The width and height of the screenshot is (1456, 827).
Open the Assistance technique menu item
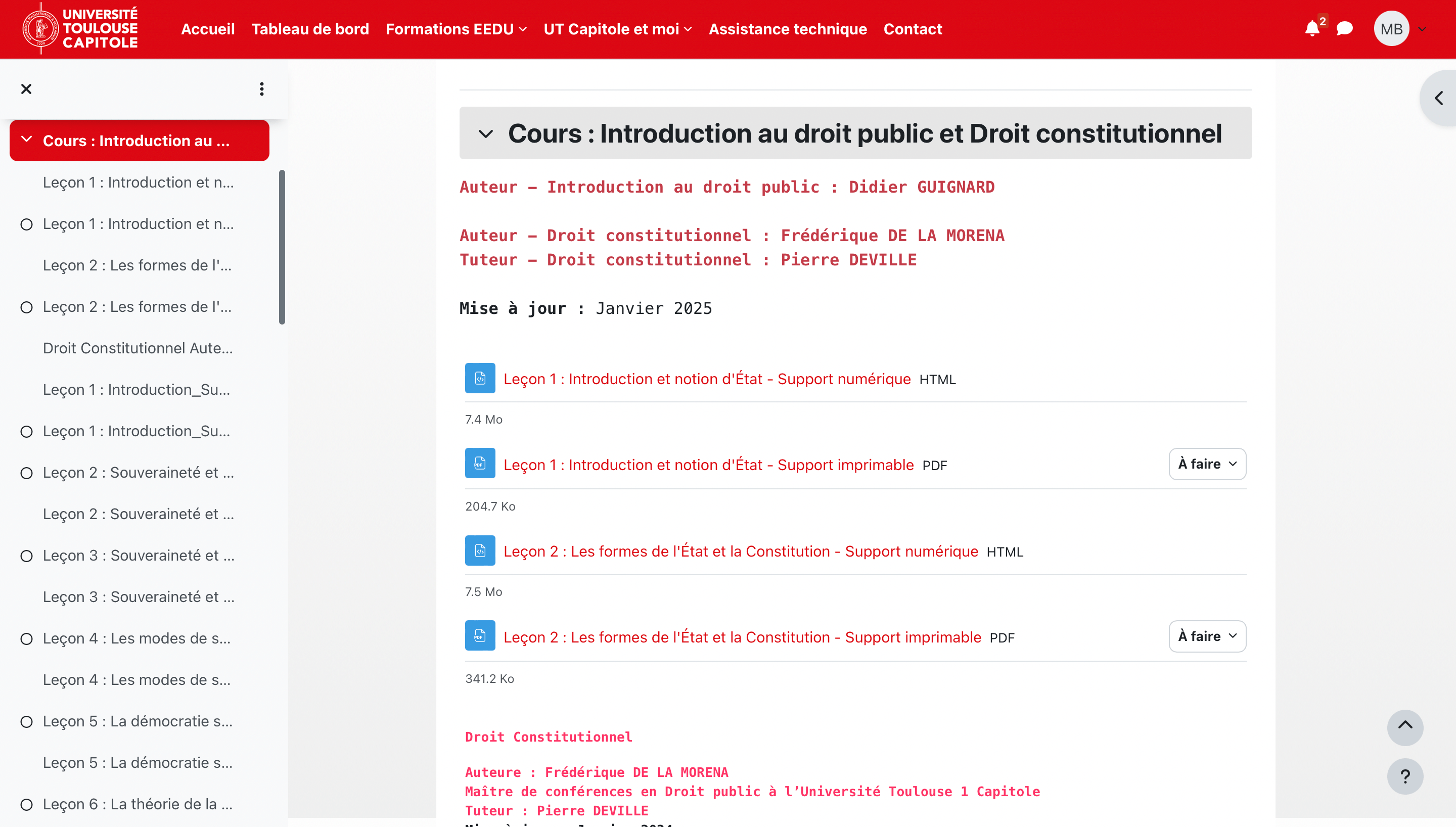click(x=787, y=29)
